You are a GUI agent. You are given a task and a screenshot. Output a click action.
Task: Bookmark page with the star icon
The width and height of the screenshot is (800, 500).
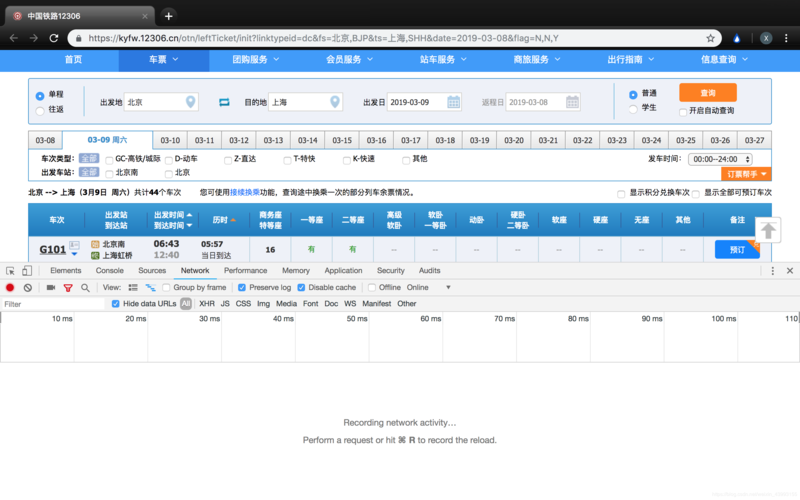click(x=710, y=38)
